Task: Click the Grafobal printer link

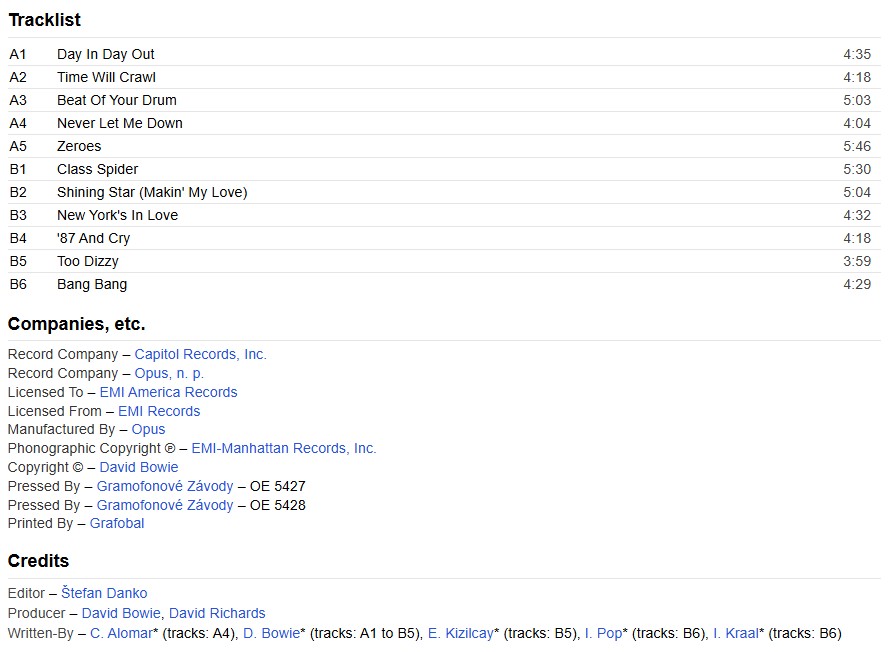Action: pyautogui.click(x=117, y=523)
